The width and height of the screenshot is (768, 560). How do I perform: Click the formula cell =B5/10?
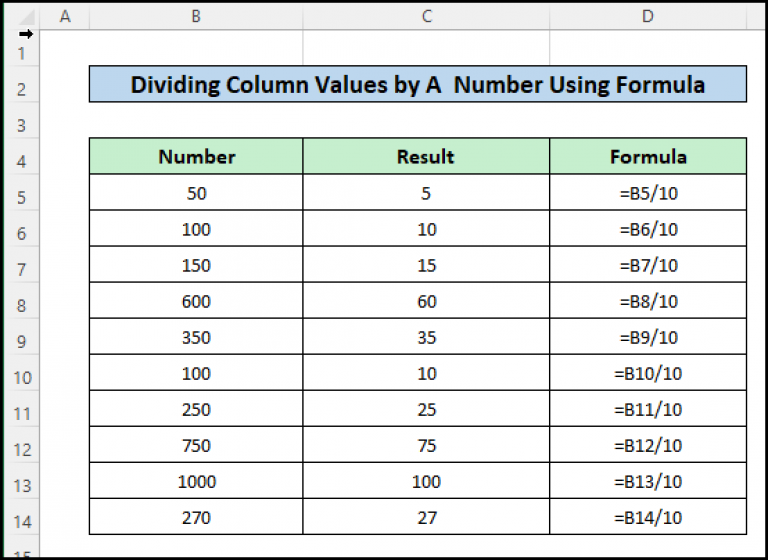648,193
